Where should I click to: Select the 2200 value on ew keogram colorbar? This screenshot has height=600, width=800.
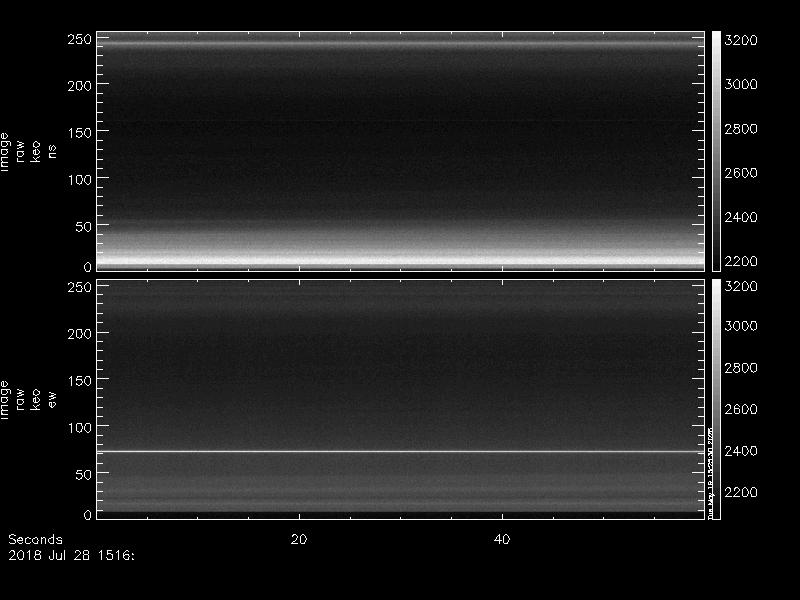click(x=741, y=492)
